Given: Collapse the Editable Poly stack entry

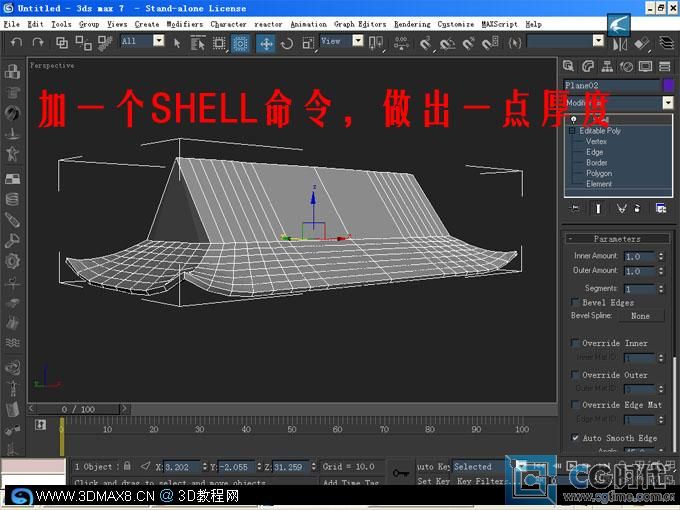Looking at the screenshot, I should (572, 131).
